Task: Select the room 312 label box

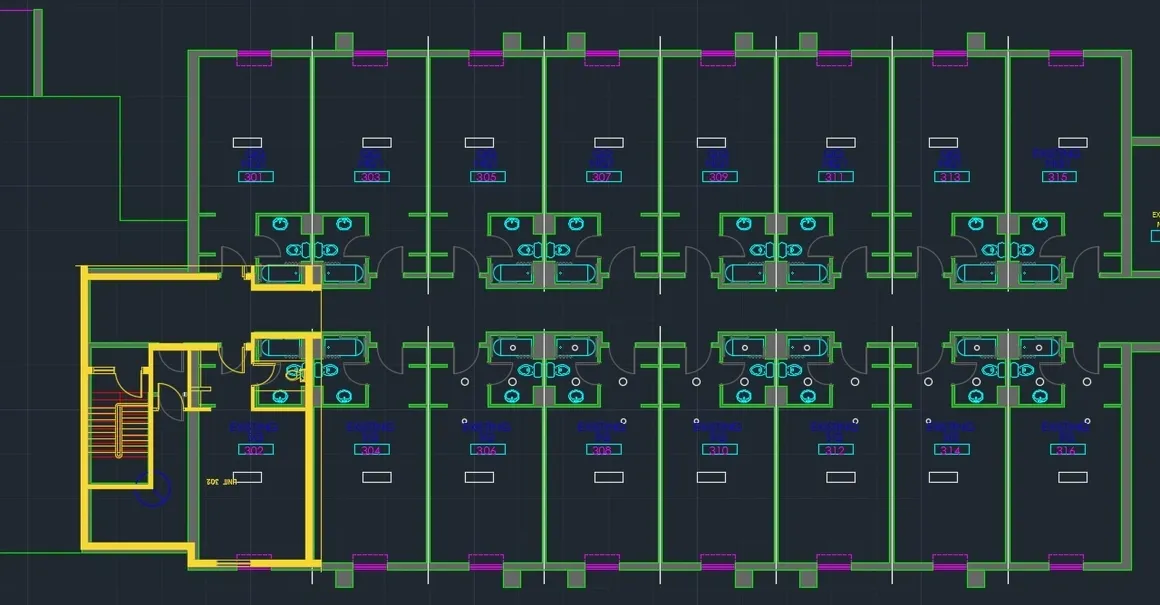Action: [x=835, y=450]
